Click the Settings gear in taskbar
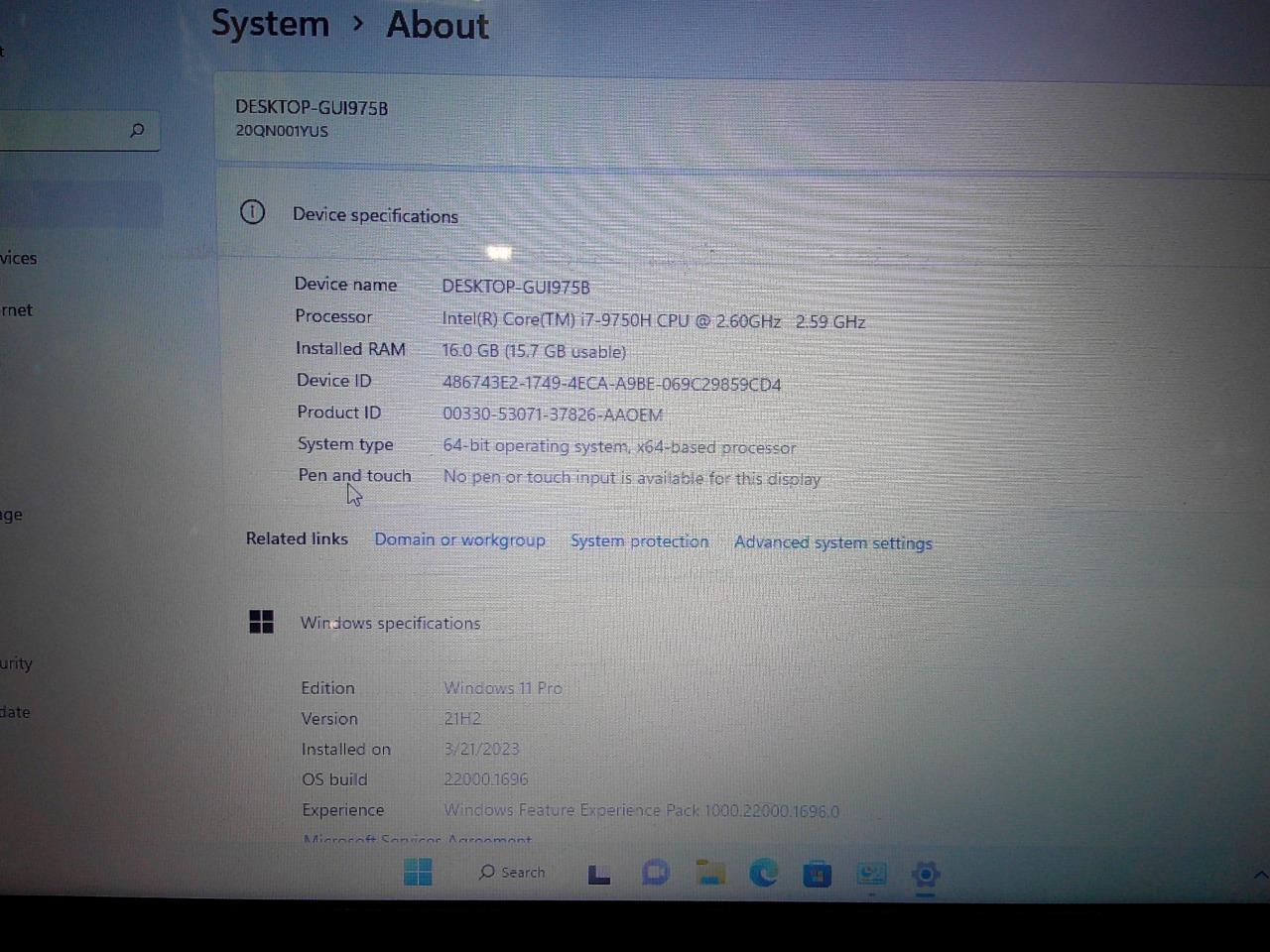 925,875
